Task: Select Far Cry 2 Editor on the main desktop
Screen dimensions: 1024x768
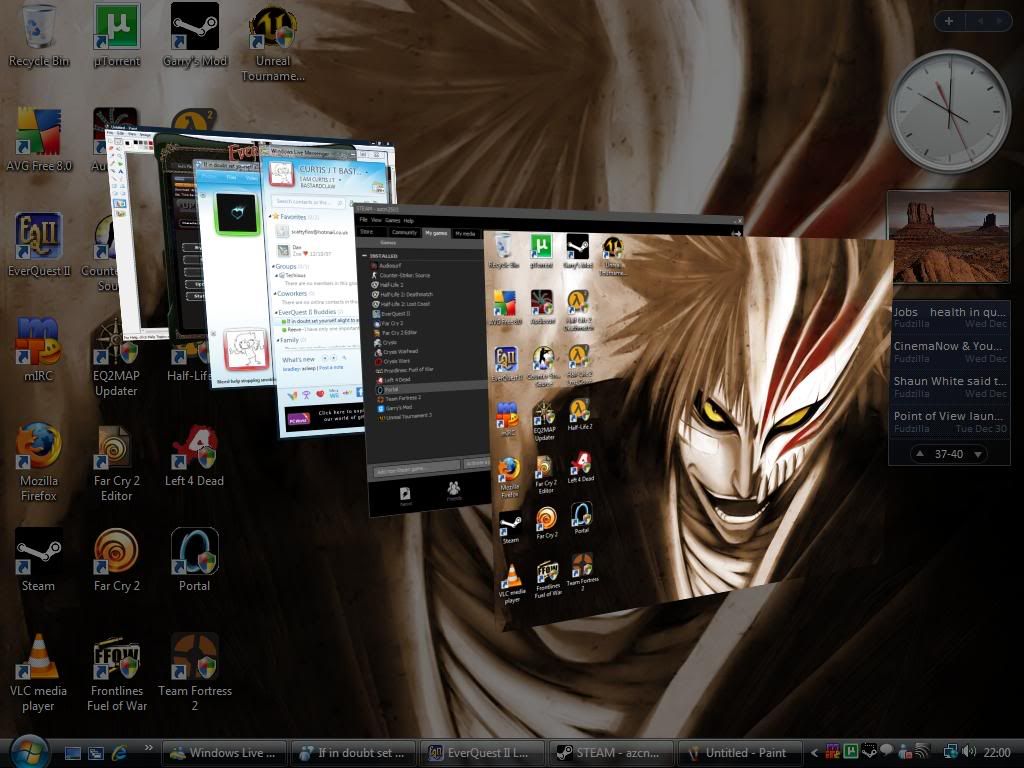Action: click(116, 462)
